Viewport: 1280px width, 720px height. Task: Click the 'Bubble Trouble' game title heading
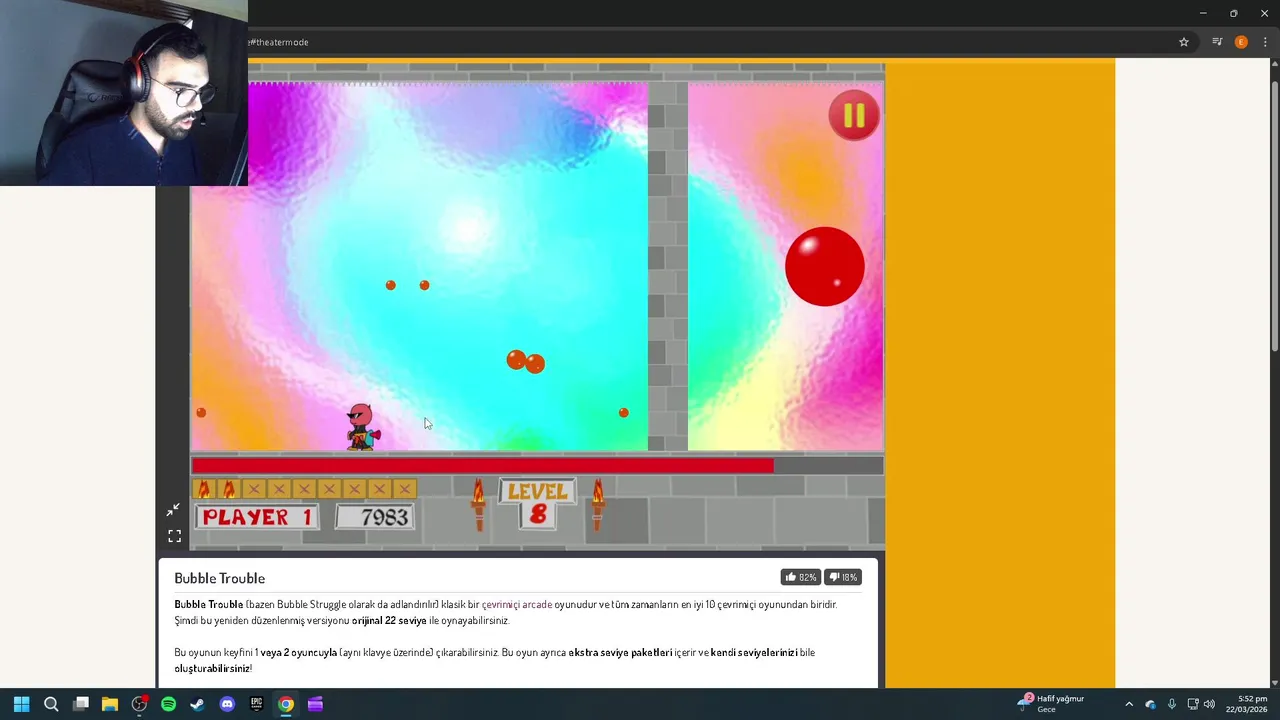coord(219,578)
